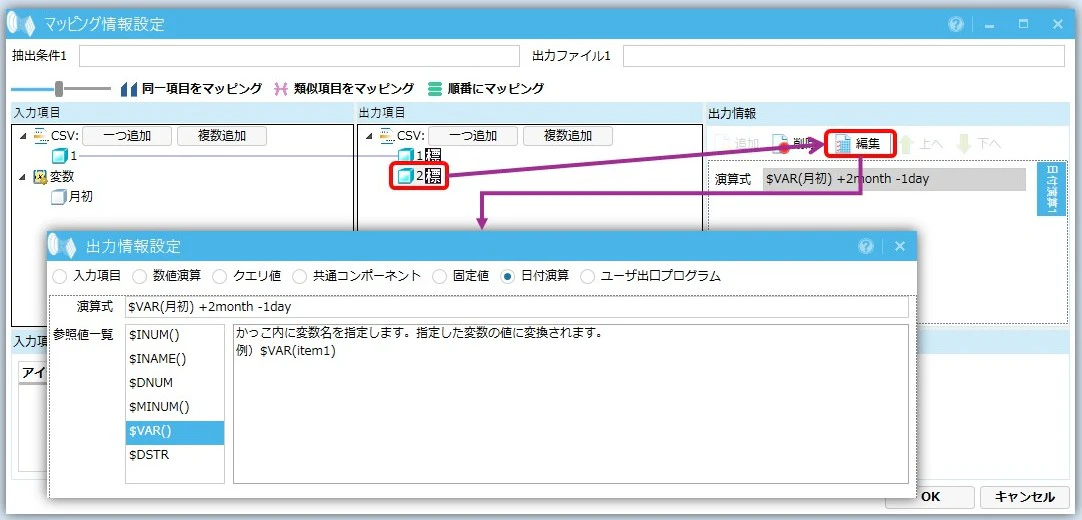Collapse the CSV node in 入力項目
The image size is (1082, 520).
[23, 137]
